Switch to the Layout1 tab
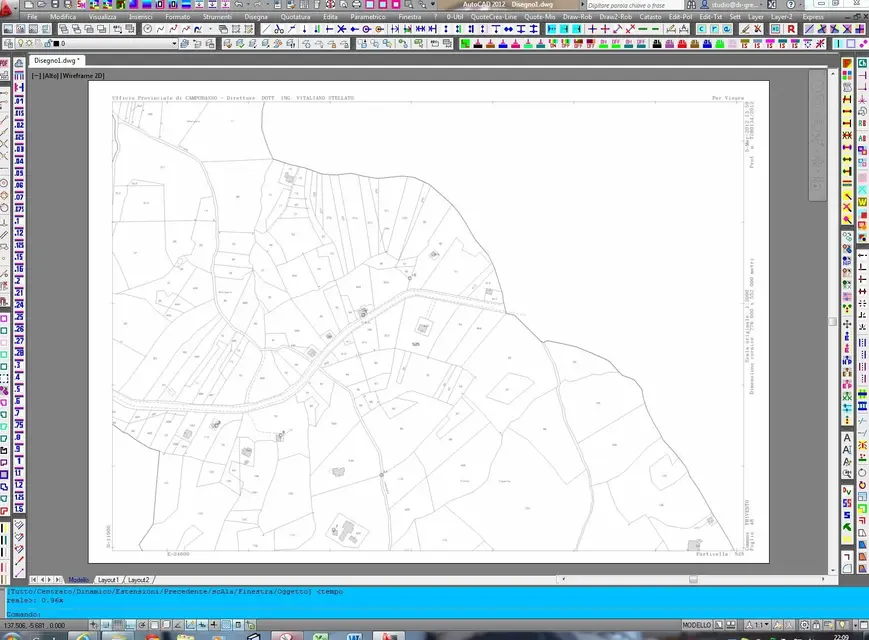 click(x=108, y=580)
